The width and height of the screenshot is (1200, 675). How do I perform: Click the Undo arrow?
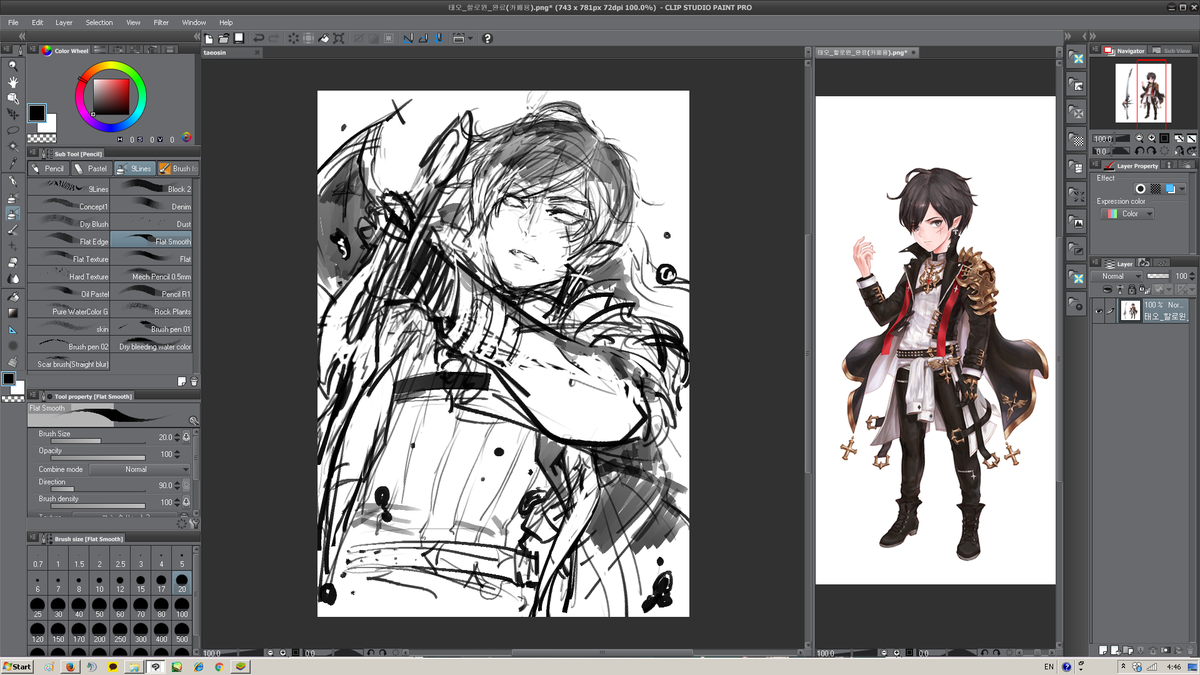tap(259, 38)
